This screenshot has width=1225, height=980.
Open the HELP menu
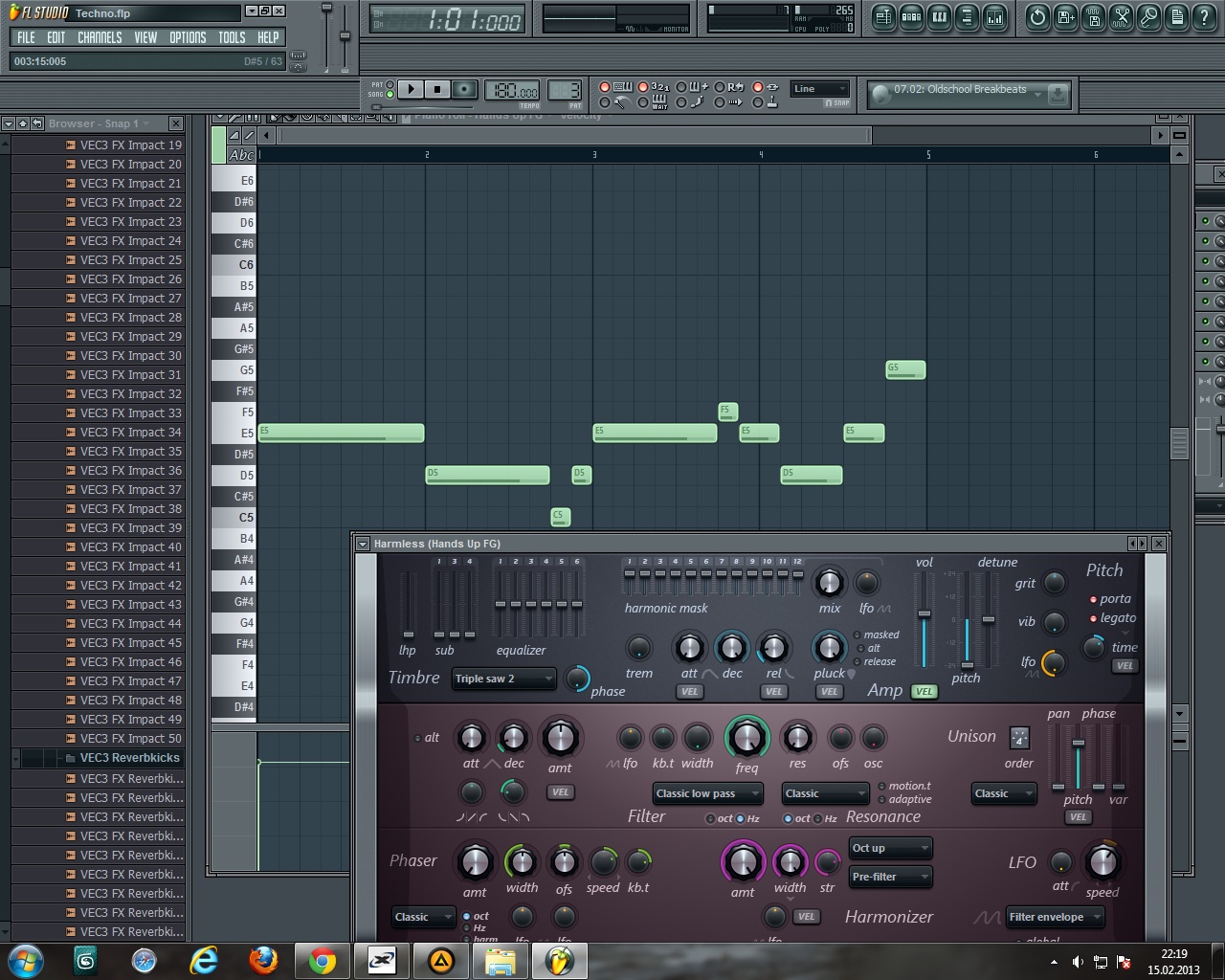pyautogui.click(x=268, y=37)
